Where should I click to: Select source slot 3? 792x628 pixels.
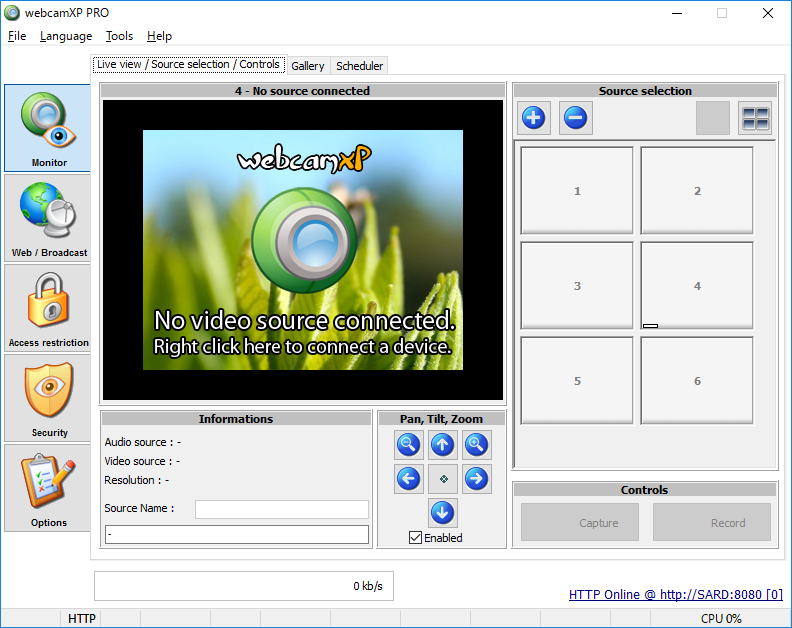(577, 285)
